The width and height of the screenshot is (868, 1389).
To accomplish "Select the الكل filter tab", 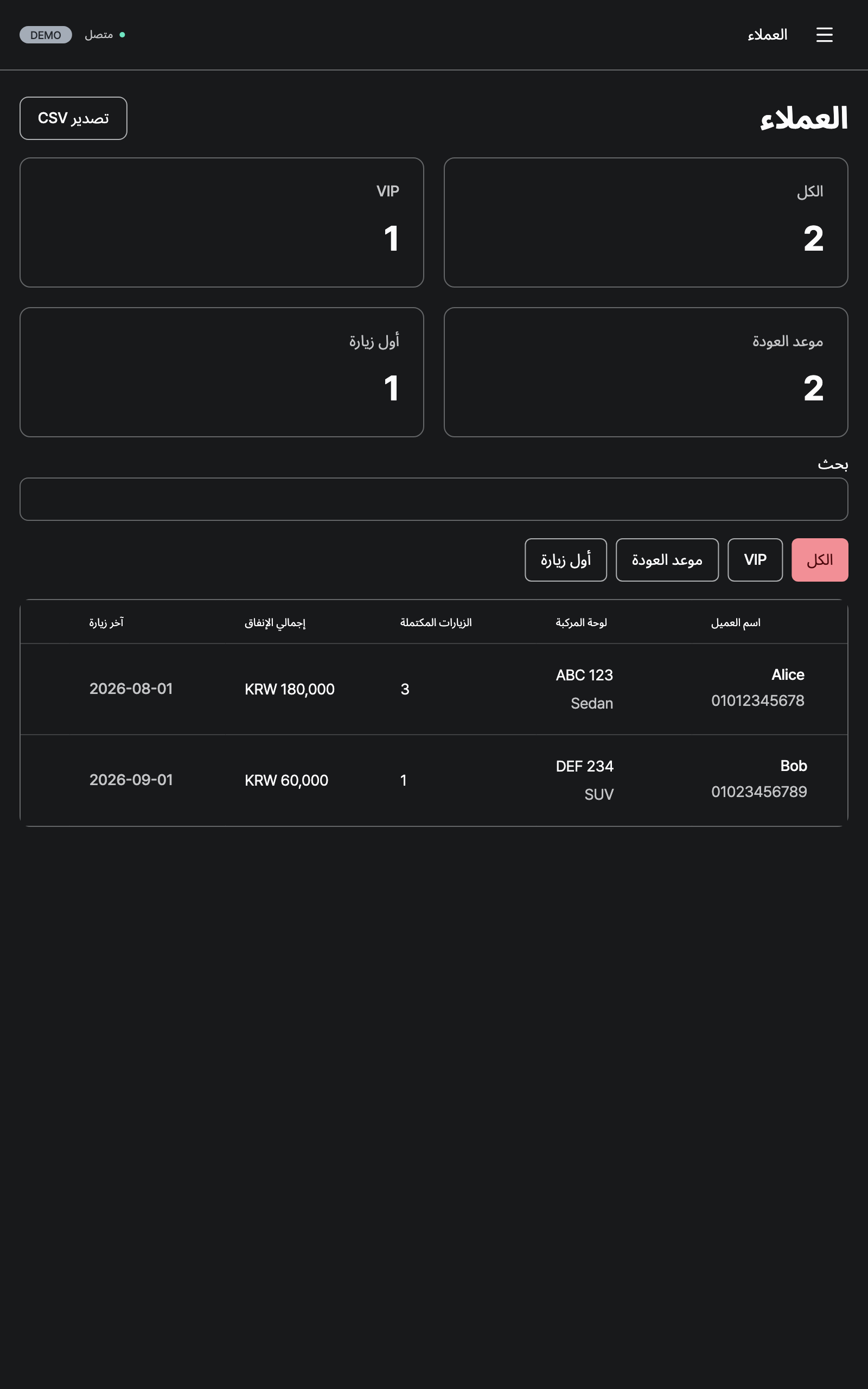I will (x=819, y=559).
